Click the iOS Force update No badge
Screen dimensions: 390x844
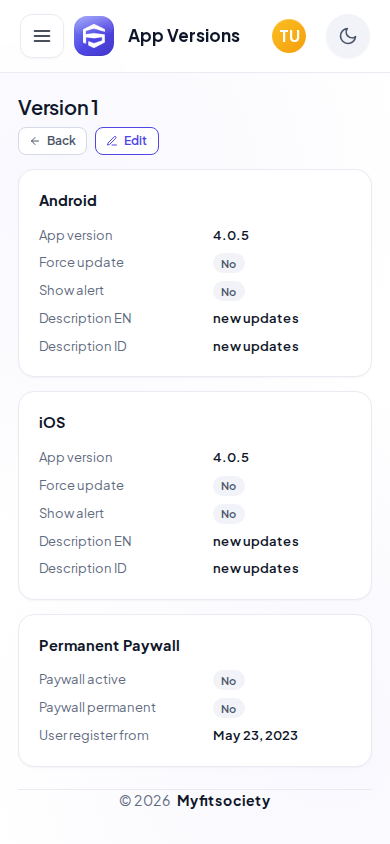coord(229,486)
